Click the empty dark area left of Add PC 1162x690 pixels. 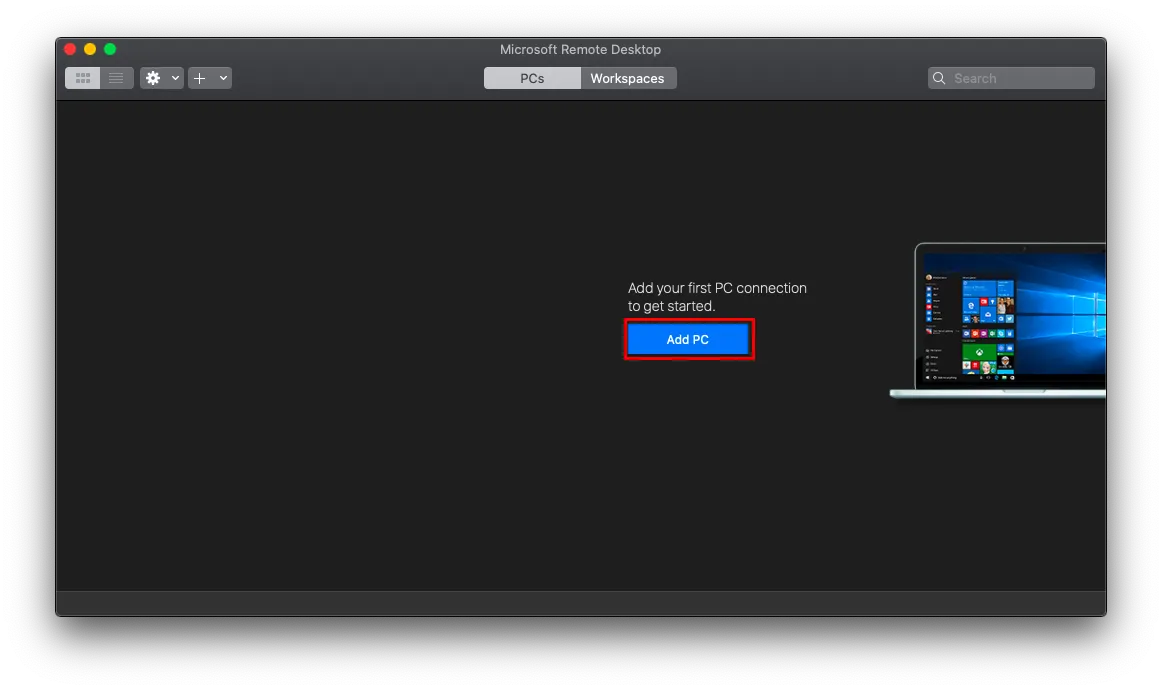330,340
